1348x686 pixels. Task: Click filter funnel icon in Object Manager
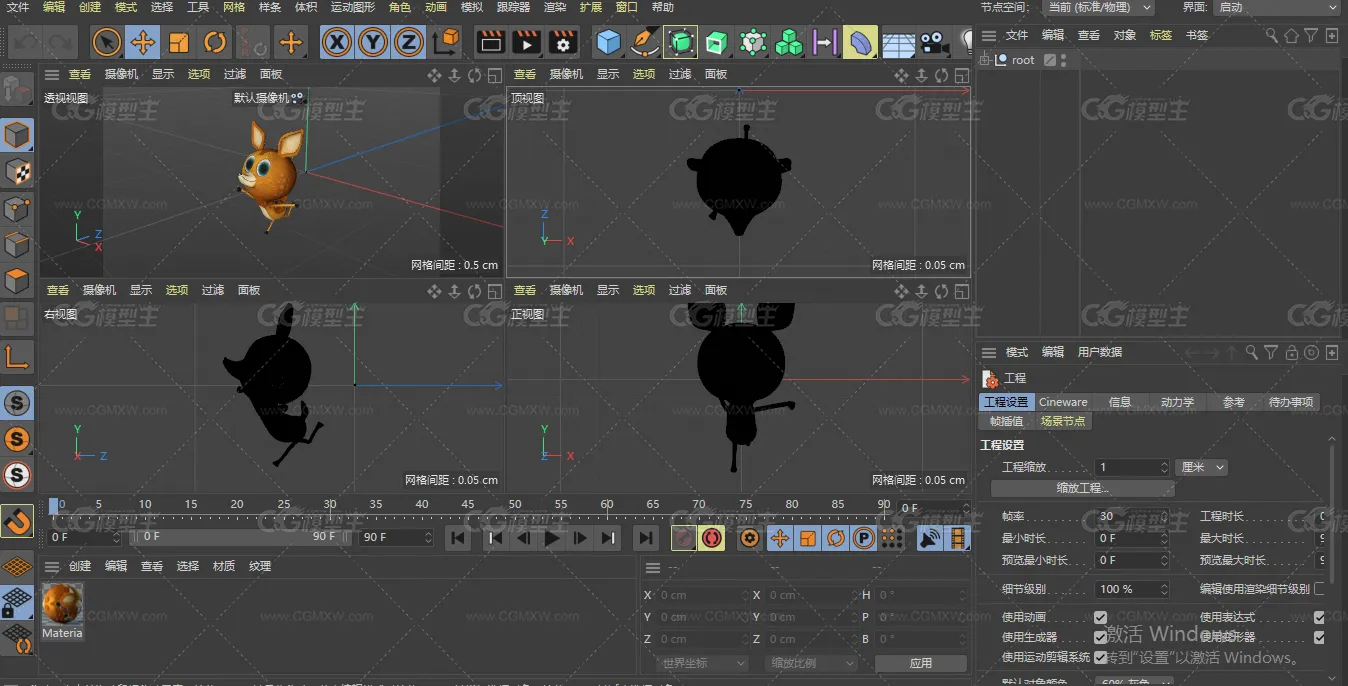(1311, 35)
